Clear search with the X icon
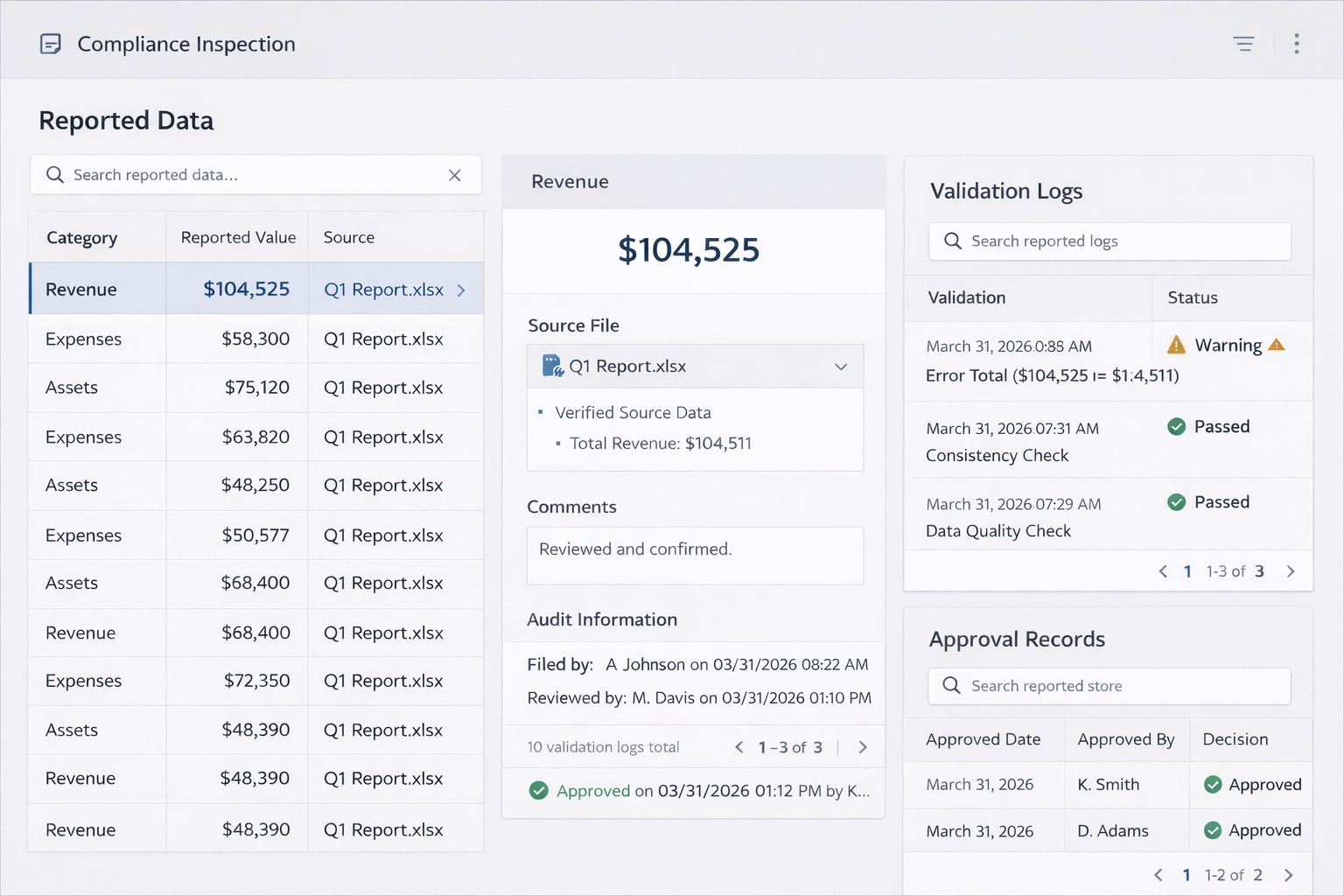This screenshot has height=896, width=1344. pos(454,175)
